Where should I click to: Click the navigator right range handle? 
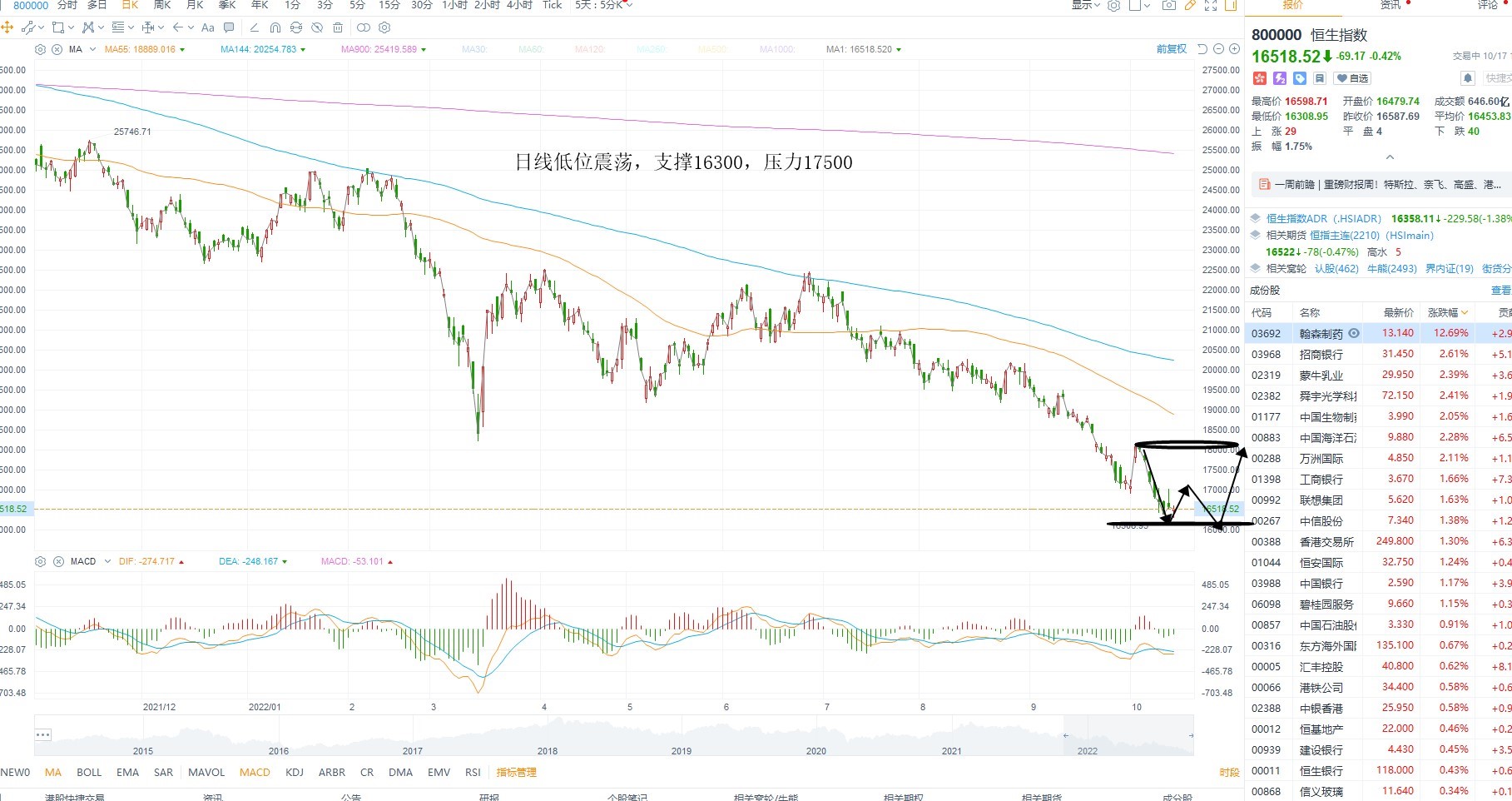click(x=1191, y=735)
